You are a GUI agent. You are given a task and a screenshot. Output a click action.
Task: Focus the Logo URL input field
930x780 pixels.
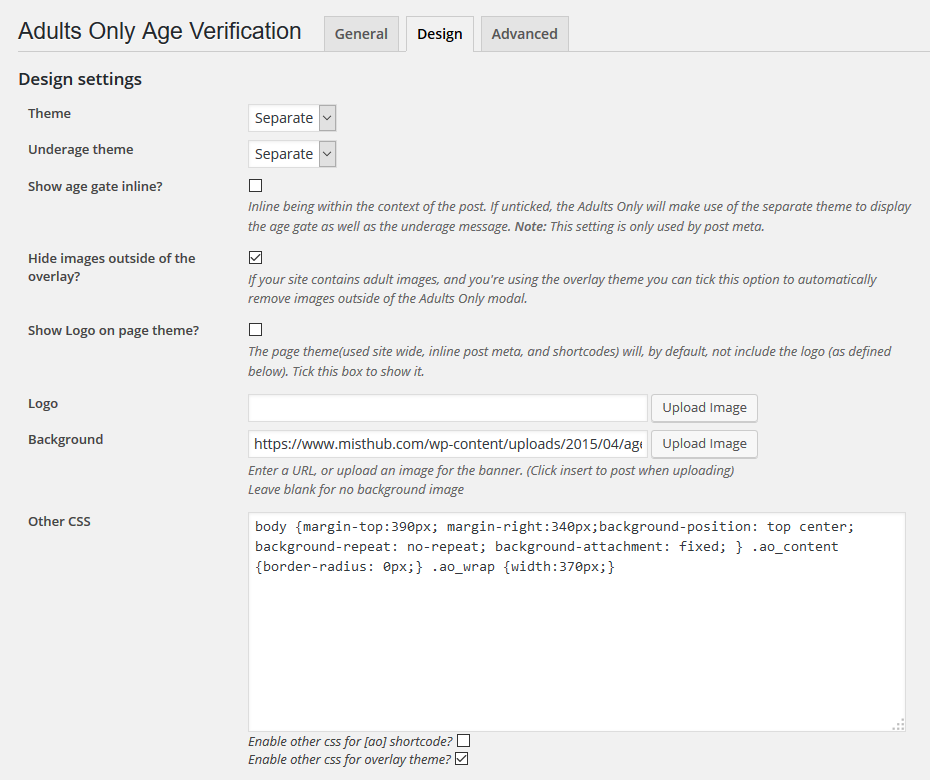coord(448,408)
